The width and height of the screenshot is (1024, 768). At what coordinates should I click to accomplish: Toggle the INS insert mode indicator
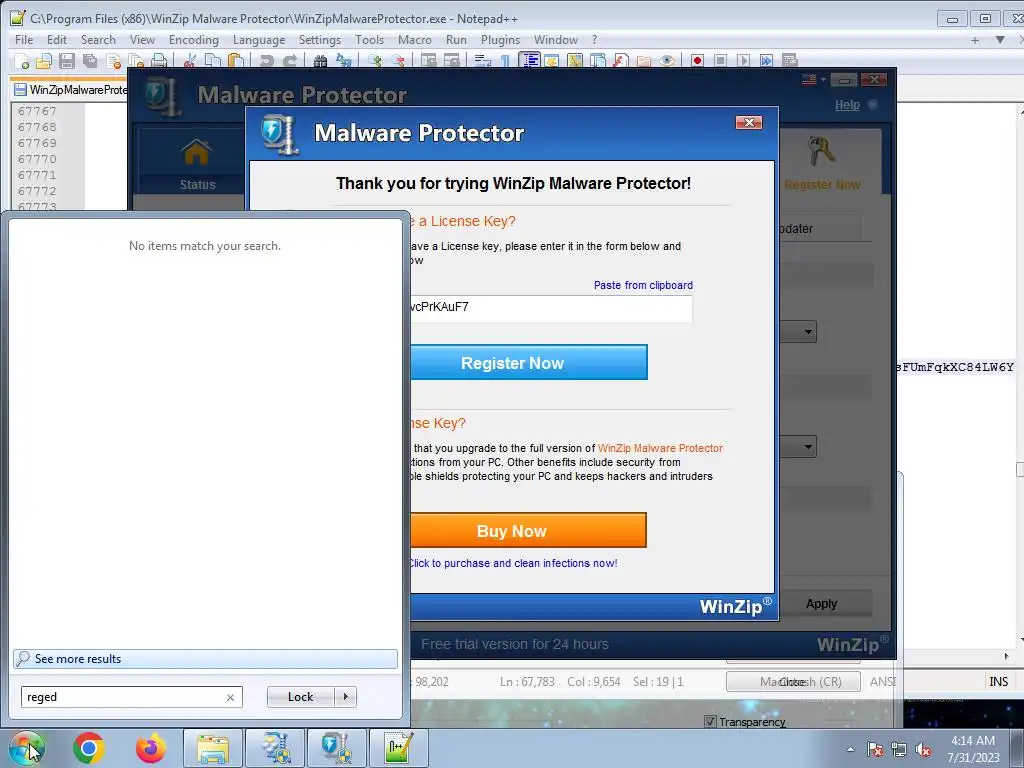[998, 681]
